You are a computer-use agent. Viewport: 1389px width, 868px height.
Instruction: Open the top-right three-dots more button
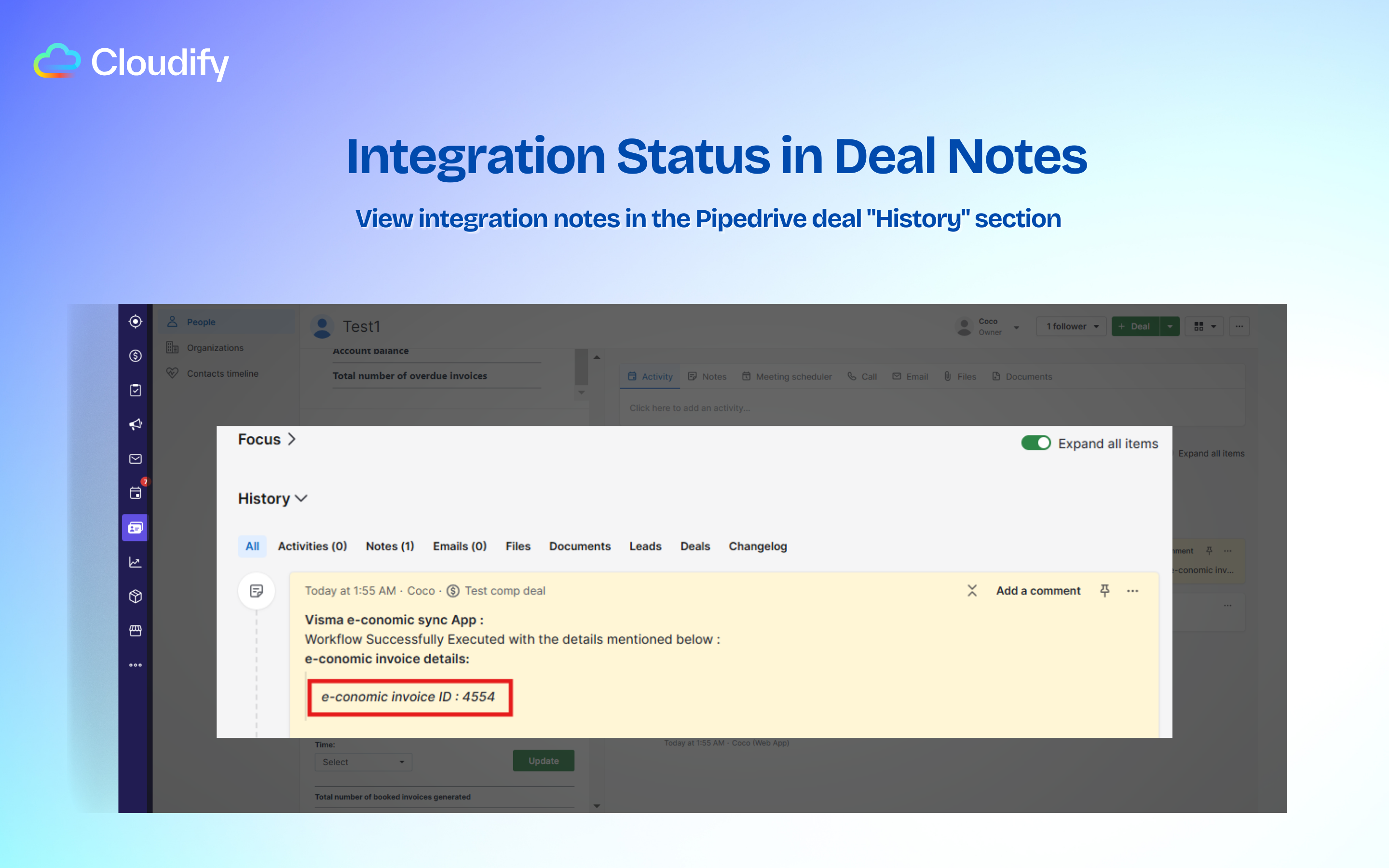pos(1239,326)
